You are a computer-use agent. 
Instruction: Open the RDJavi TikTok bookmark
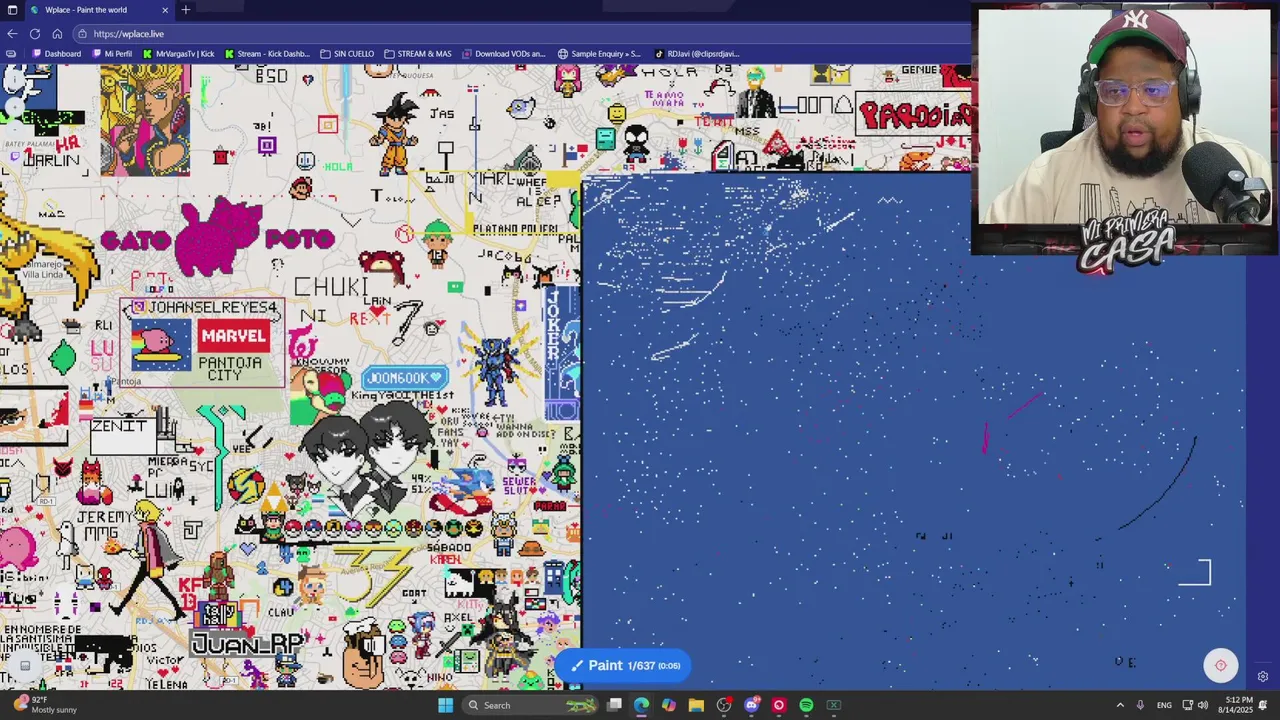point(697,54)
